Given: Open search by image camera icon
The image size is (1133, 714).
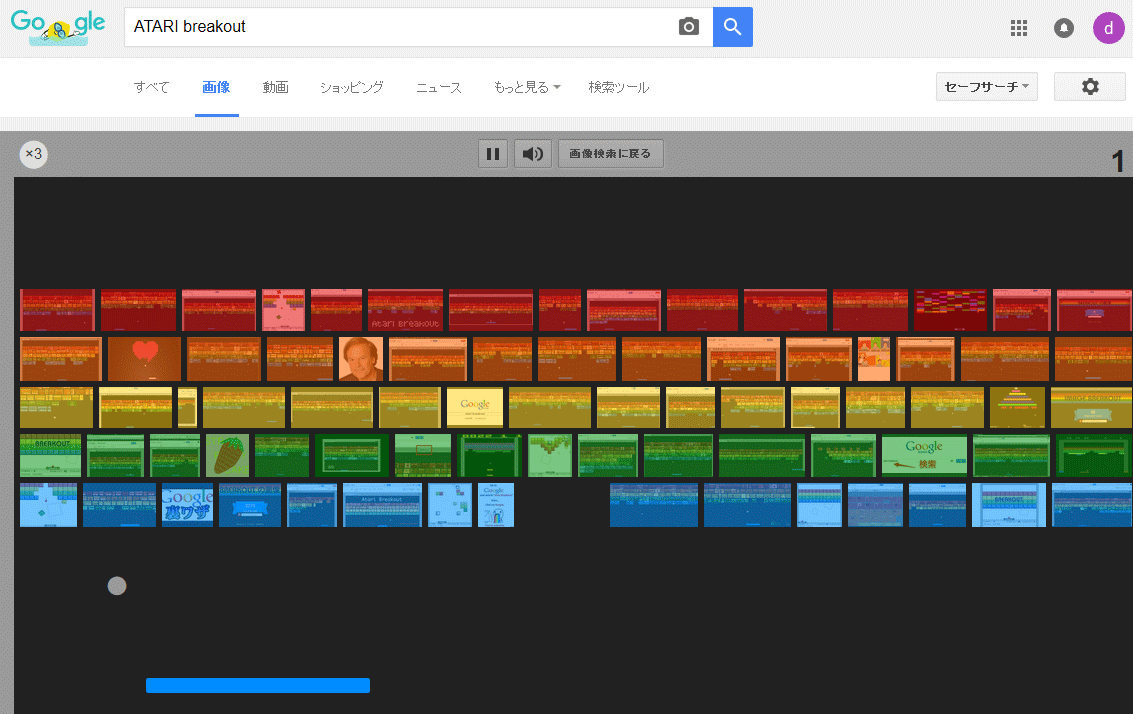Looking at the screenshot, I should pos(689,27).
